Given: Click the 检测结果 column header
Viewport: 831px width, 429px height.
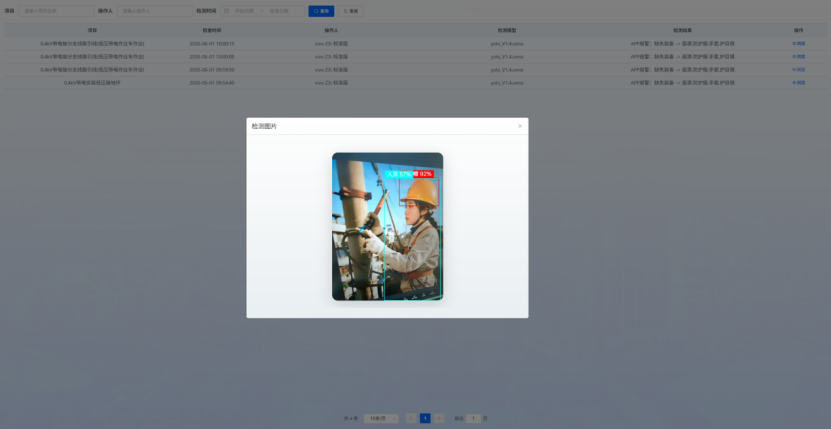Looking at the screenshot, I should coord(683,30).
